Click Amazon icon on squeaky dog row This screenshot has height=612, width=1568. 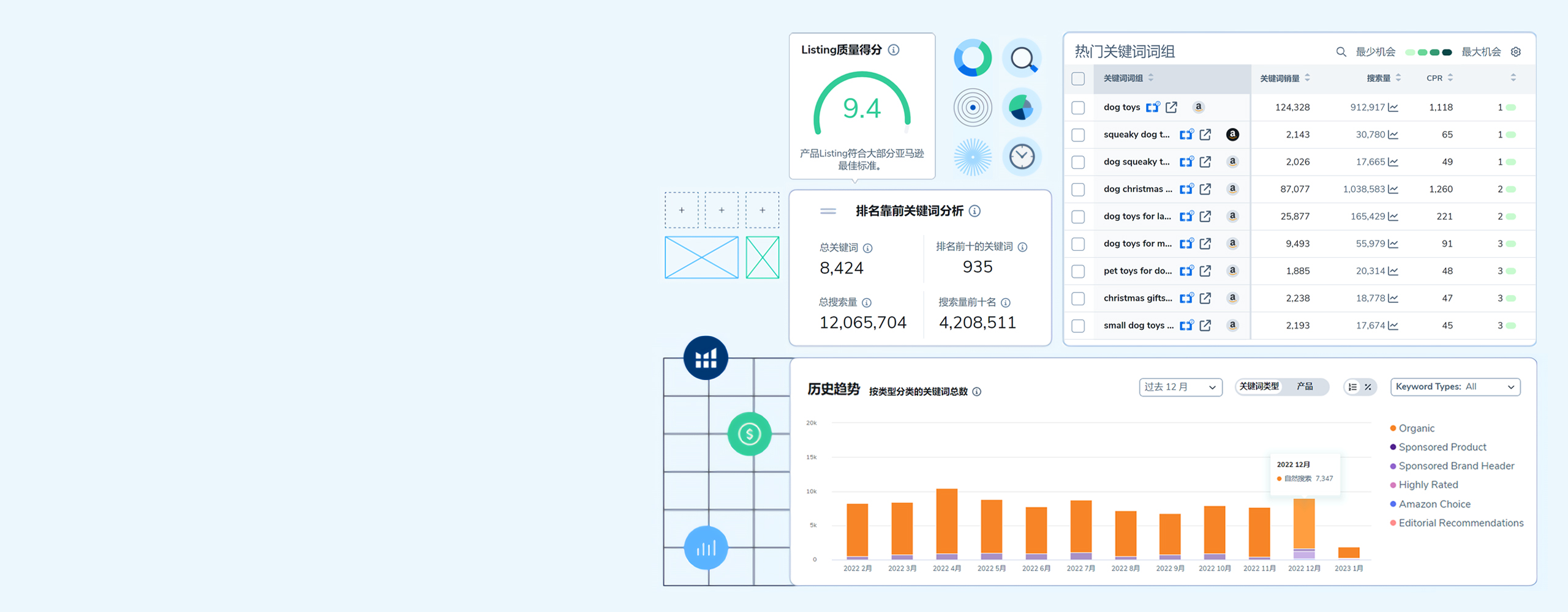(x=1232, y=135)
